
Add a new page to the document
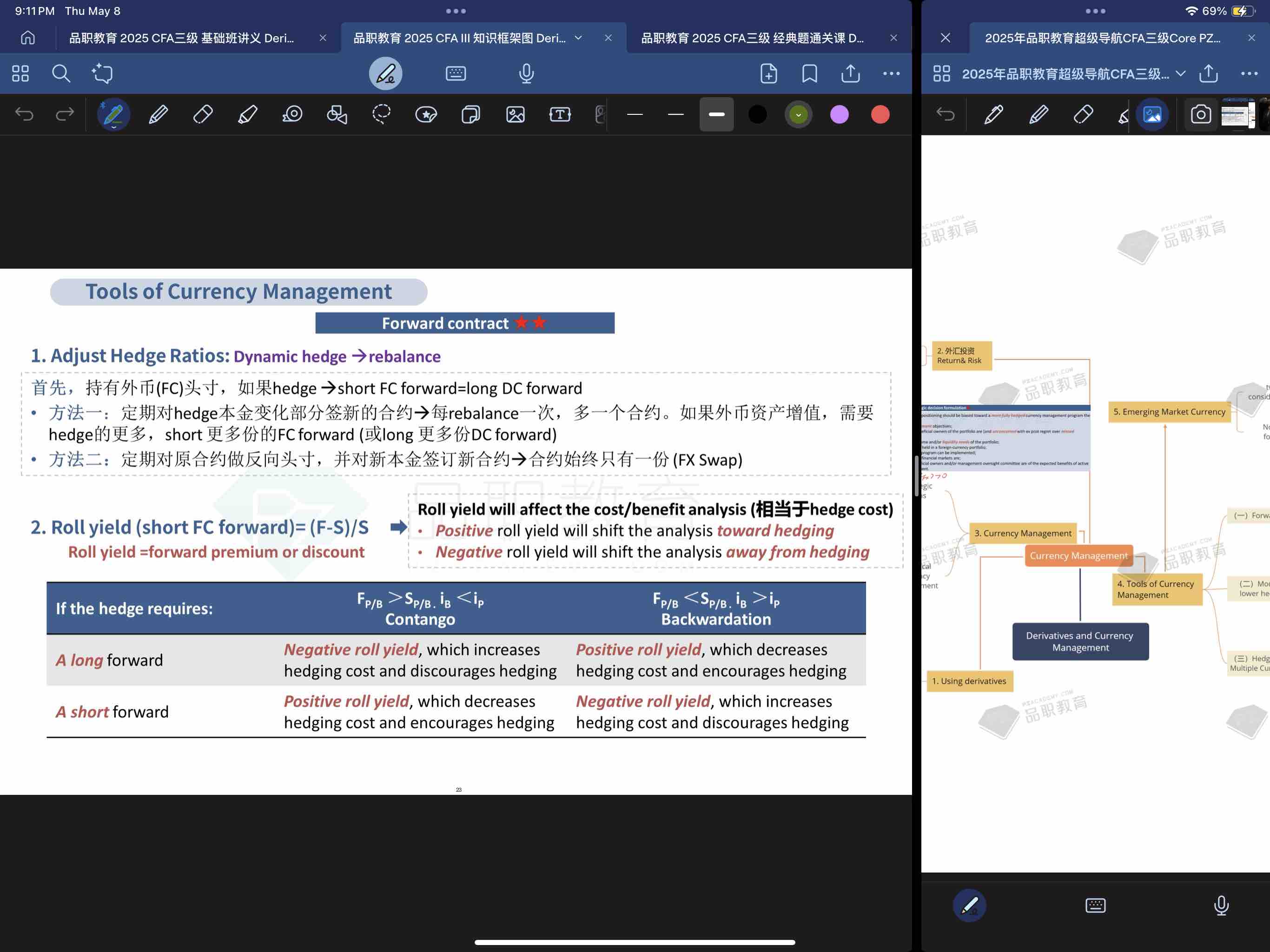coord(768,73)
